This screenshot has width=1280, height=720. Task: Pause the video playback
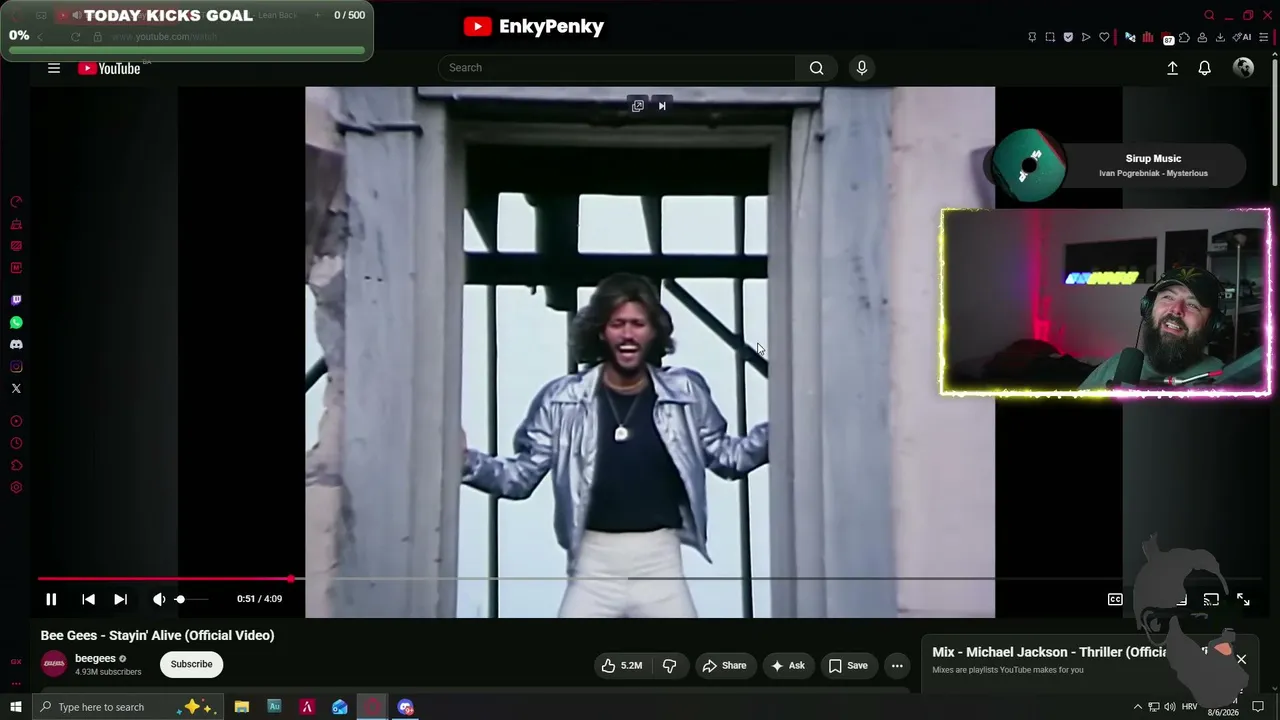(51, 599)
